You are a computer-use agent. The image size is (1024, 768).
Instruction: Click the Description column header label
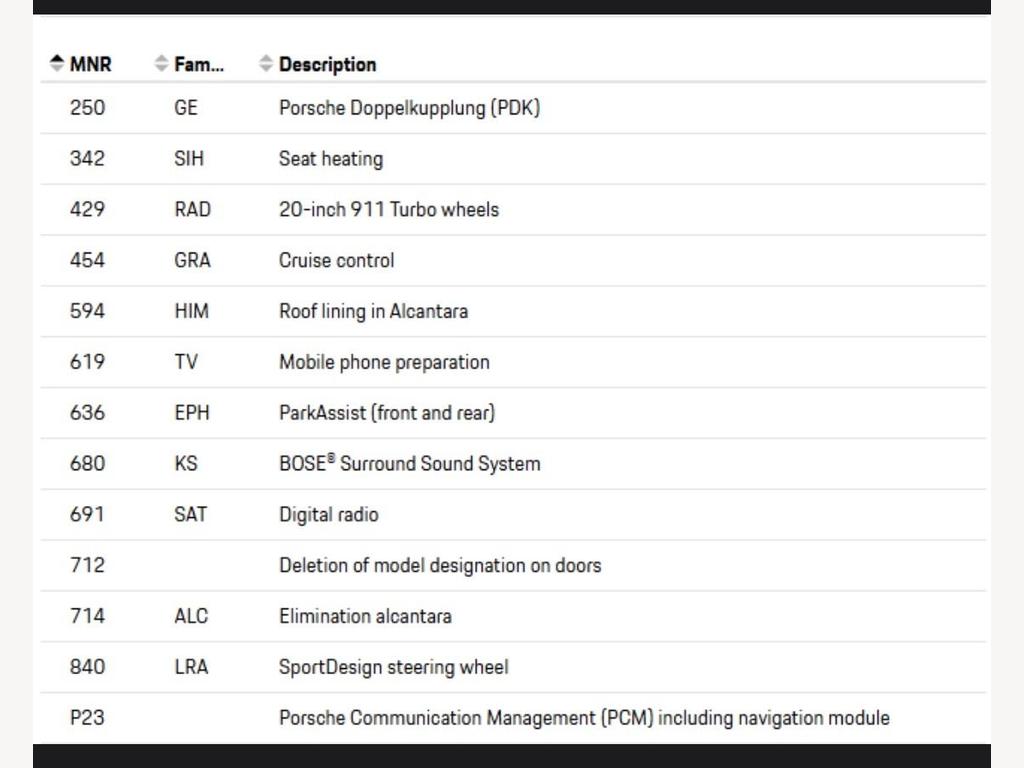pos(328,65)
